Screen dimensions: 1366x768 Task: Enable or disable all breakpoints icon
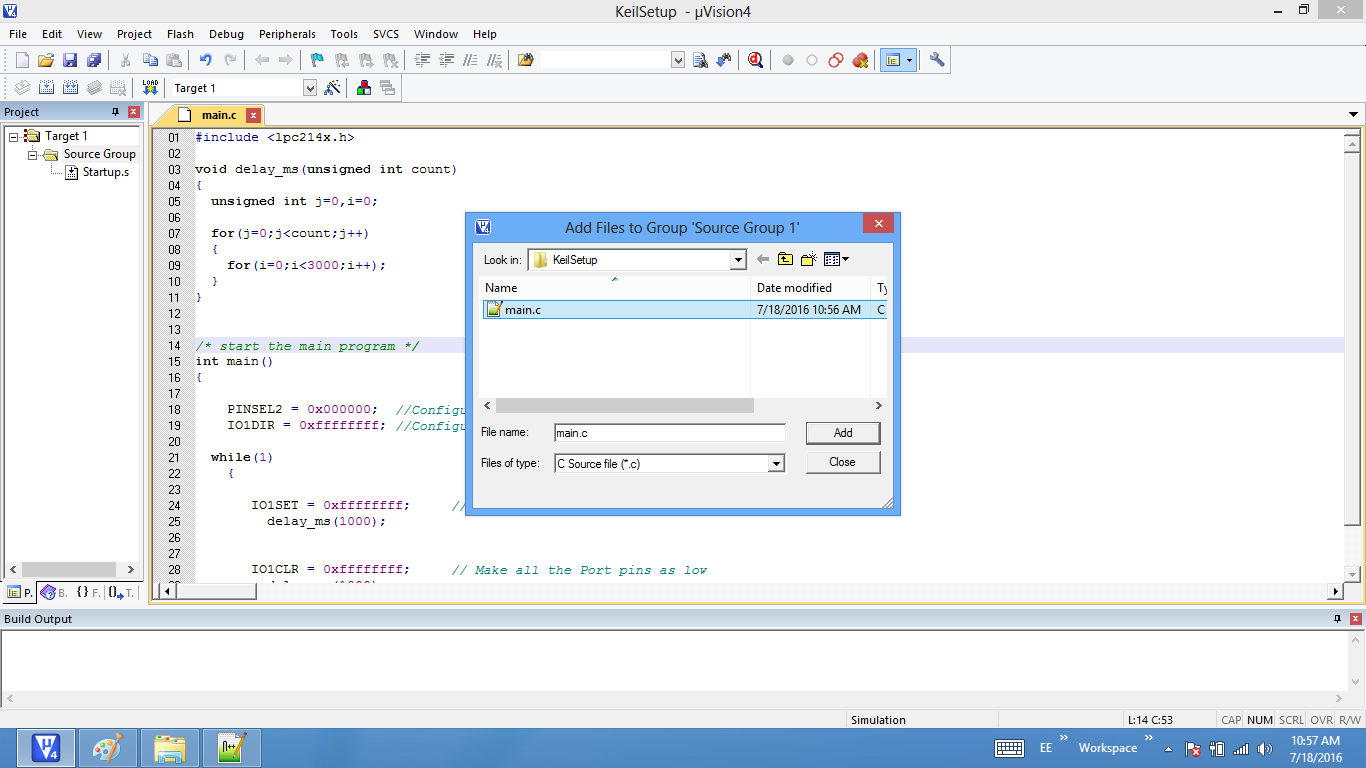836,60
